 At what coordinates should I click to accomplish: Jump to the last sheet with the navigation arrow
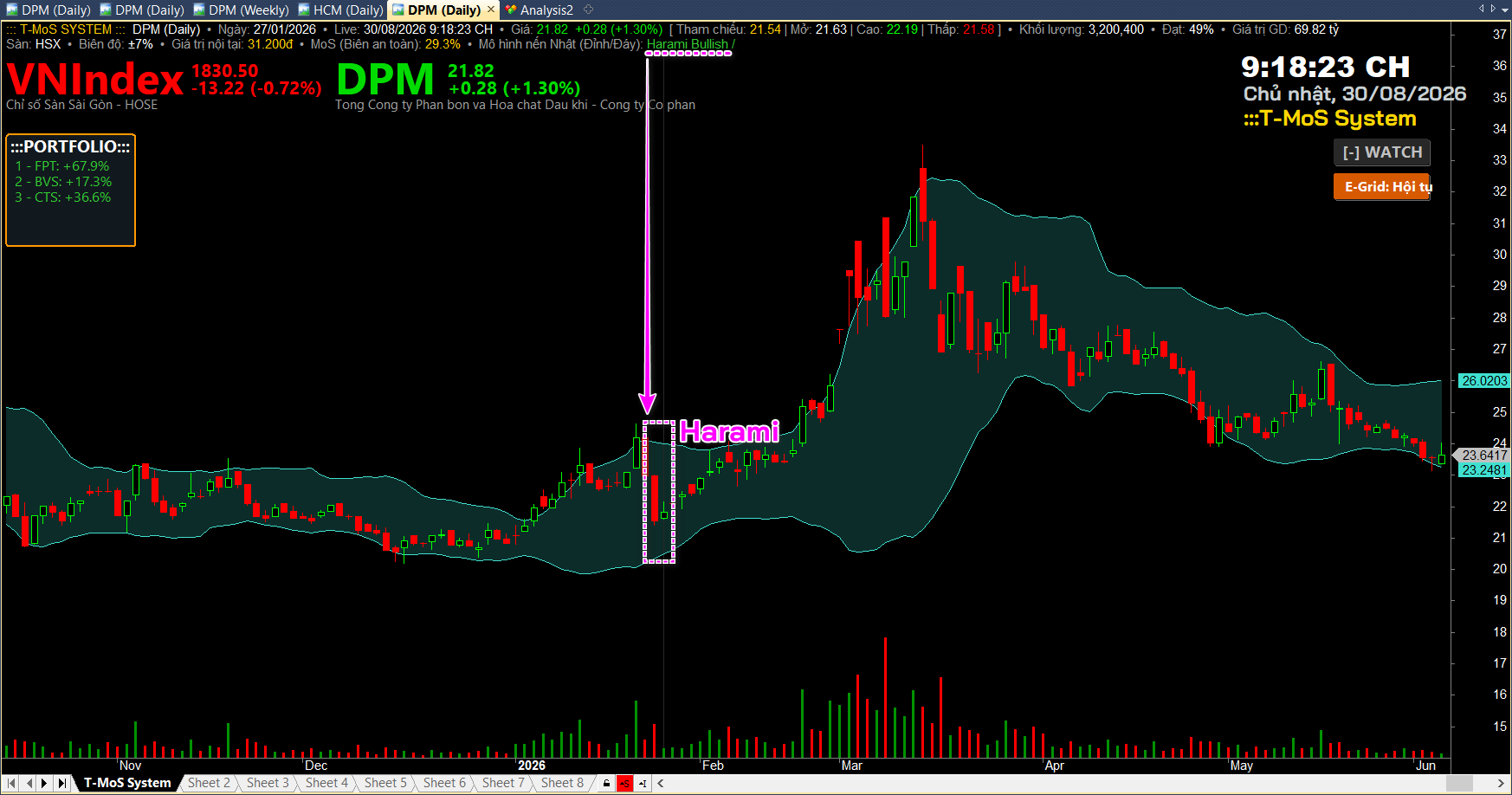(61, 783)
